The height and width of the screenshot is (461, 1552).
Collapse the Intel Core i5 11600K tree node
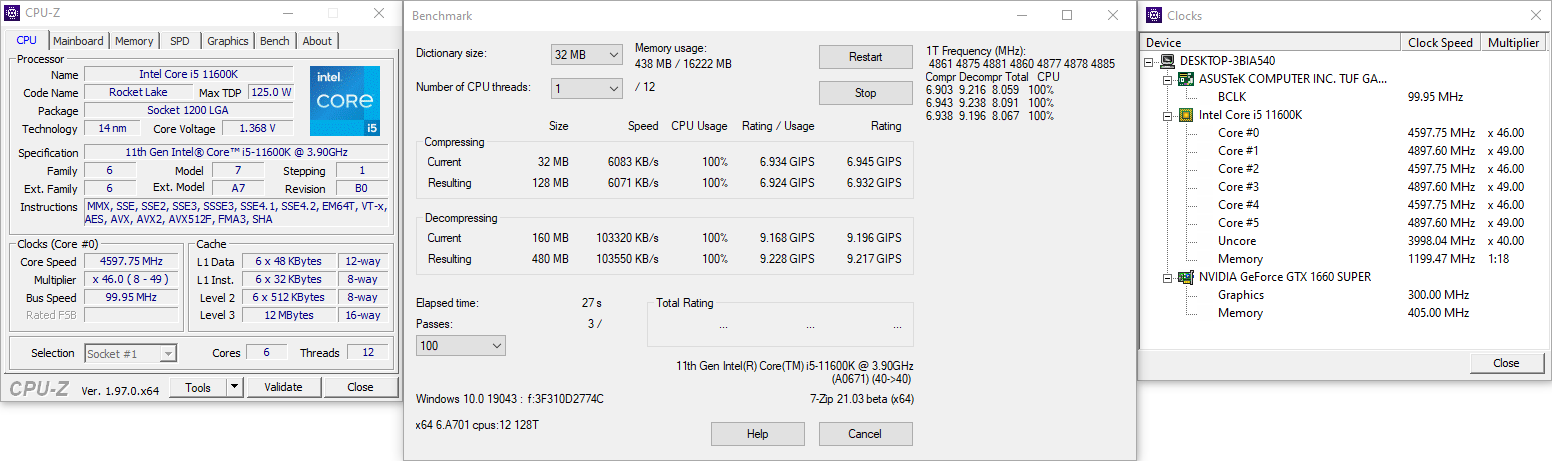(1167, 115)
